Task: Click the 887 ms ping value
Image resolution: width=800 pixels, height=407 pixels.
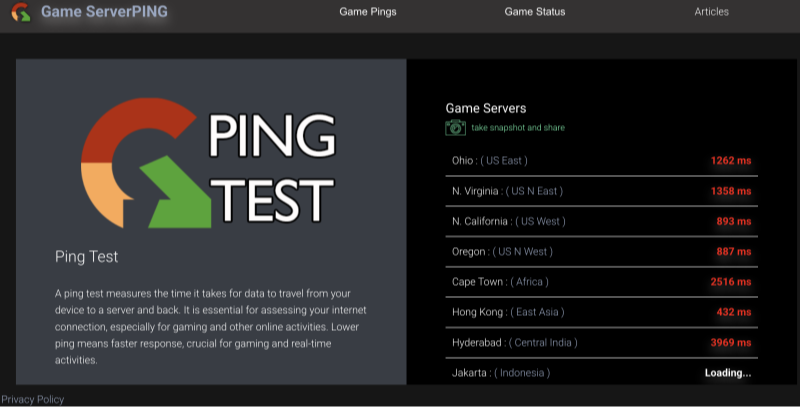Action: [734, 251]
